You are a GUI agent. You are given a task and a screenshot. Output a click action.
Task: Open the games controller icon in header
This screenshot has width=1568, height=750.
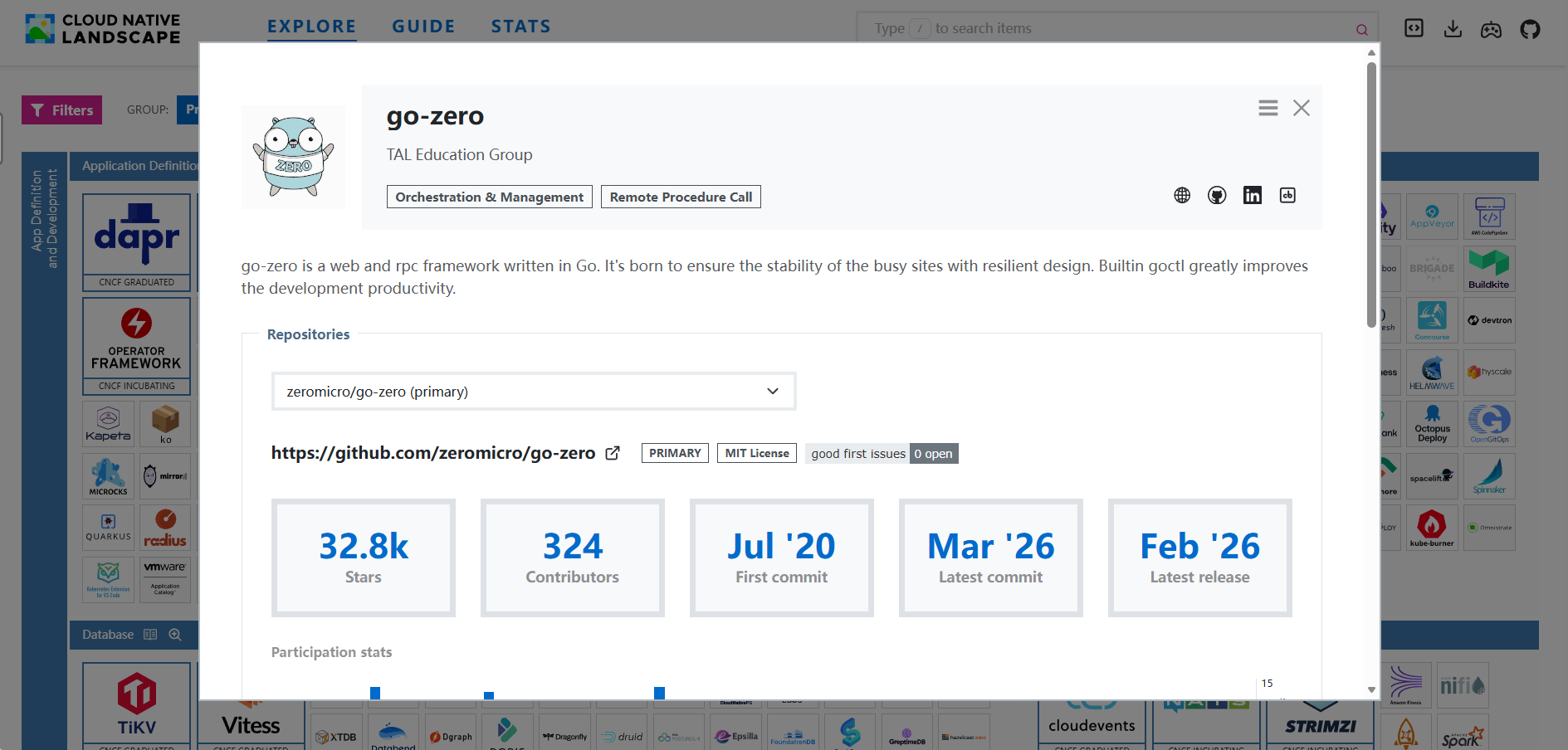(1492, 30)
